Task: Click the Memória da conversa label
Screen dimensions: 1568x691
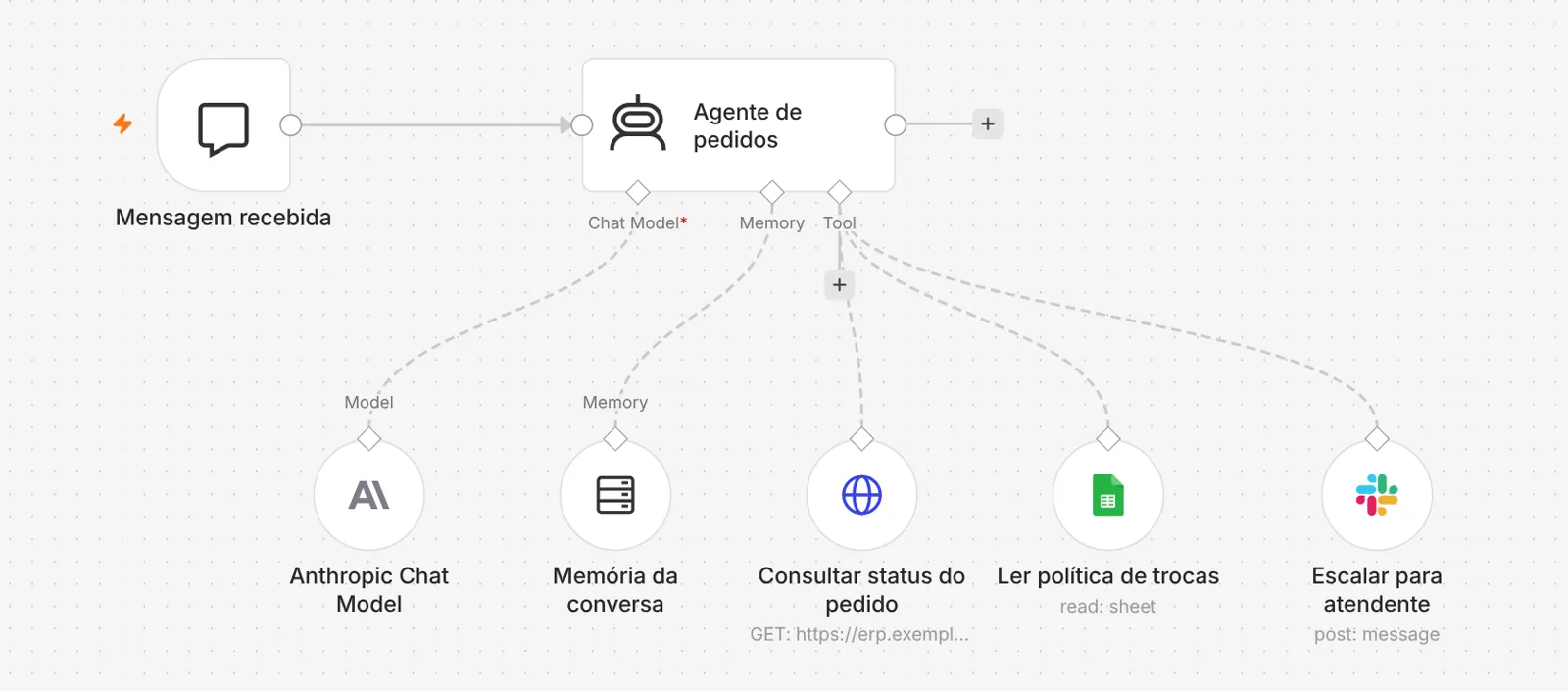Action: coord(615,590)
